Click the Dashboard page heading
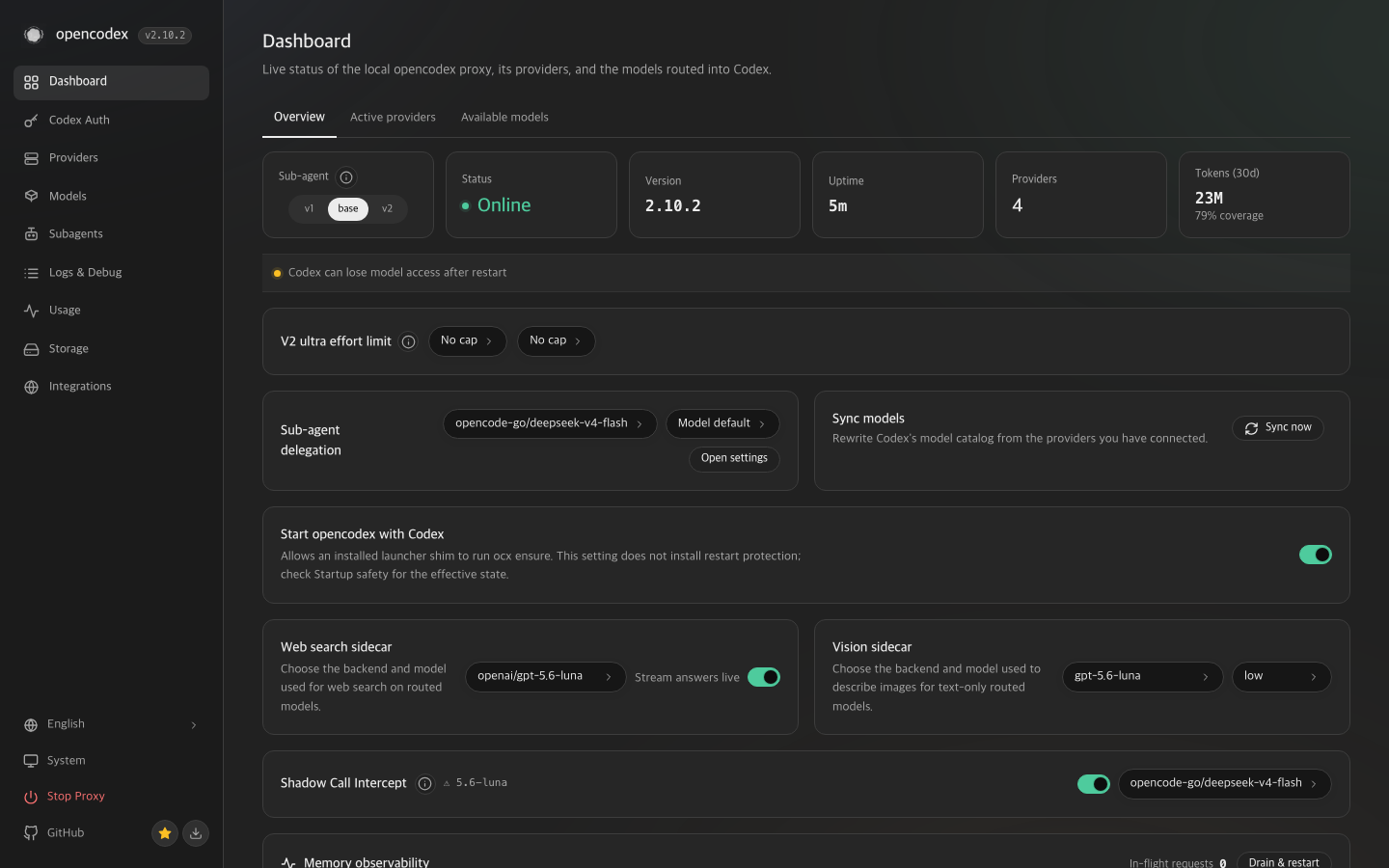 pos(307,41)
